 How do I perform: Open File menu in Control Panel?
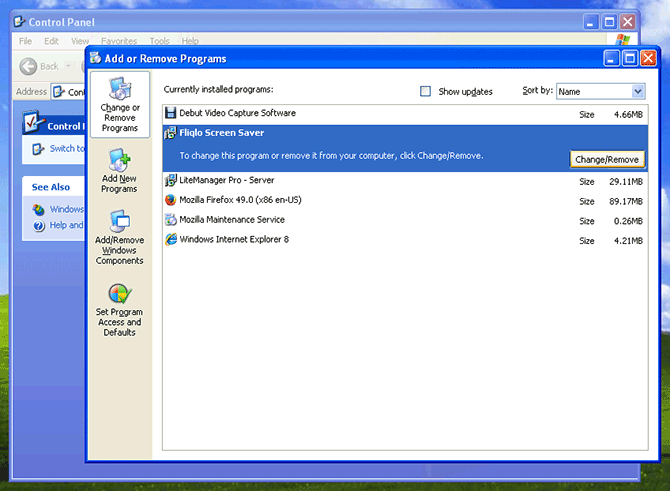[25, 41]
